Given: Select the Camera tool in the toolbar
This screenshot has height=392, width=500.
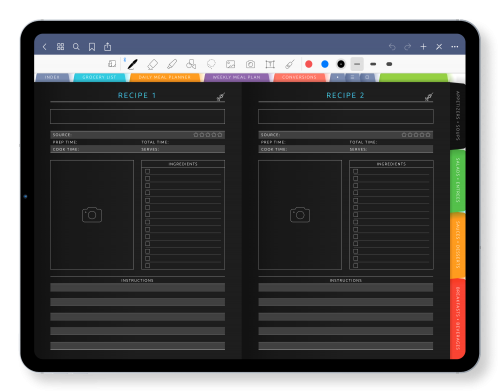Looking at the screenshot, I should point(250,64).
